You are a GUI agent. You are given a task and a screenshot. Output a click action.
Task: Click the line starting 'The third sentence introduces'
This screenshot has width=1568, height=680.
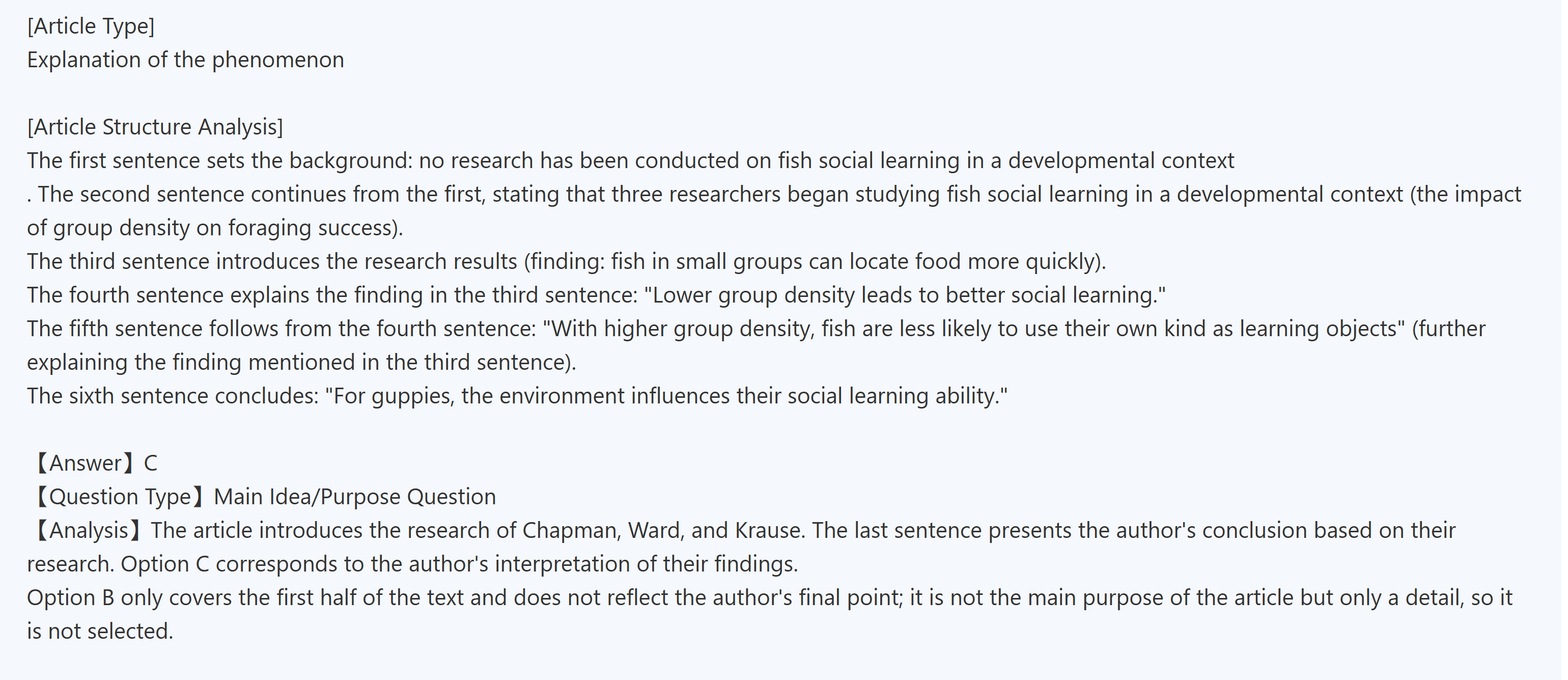566,261
